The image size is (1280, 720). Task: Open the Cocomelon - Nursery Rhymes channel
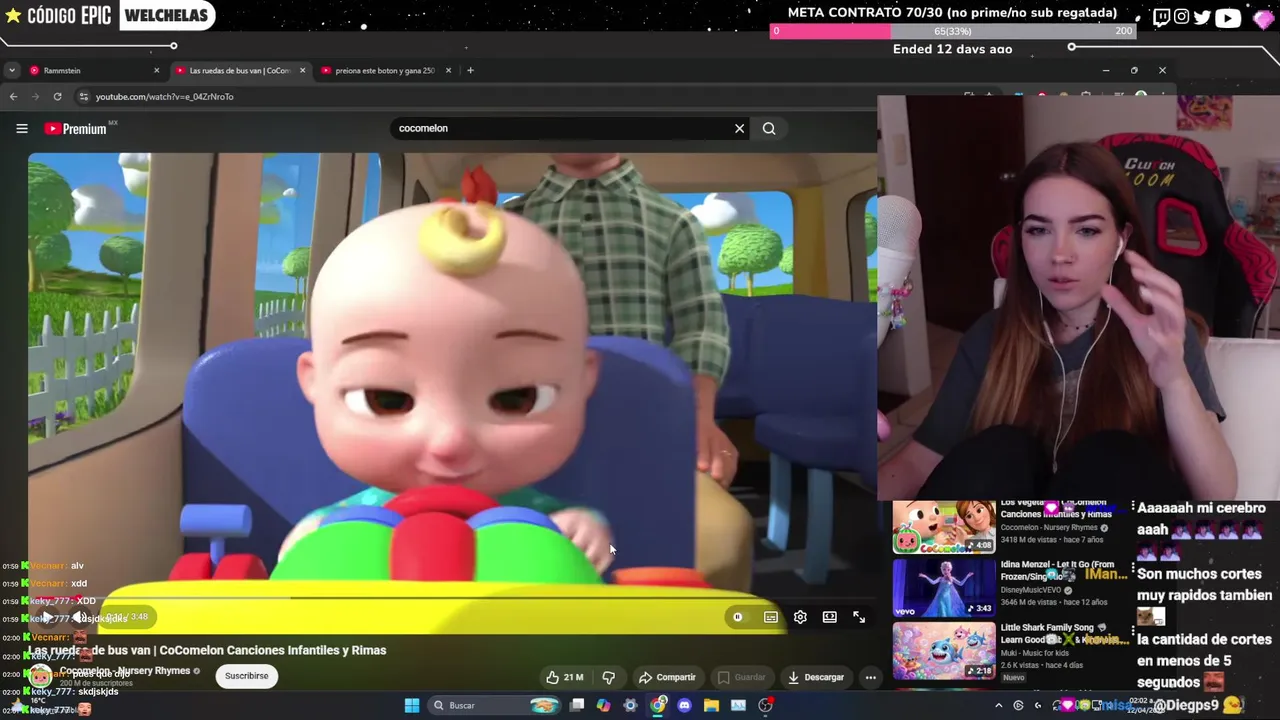[125, 671]
